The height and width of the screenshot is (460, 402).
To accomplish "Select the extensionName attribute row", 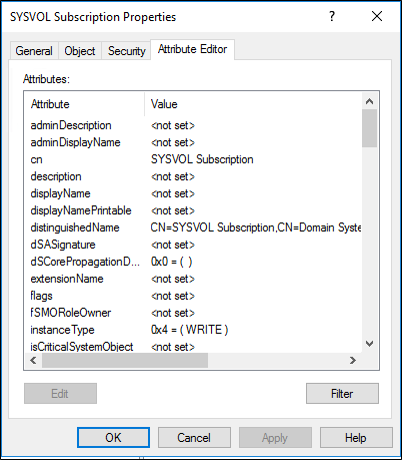I will click(x=194, y=279).
